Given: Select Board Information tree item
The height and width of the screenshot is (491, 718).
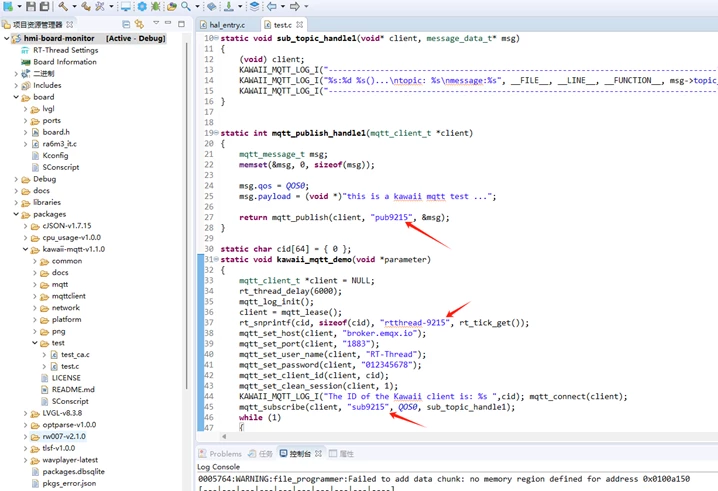Looking at the screenshot, I should (59, 62).
